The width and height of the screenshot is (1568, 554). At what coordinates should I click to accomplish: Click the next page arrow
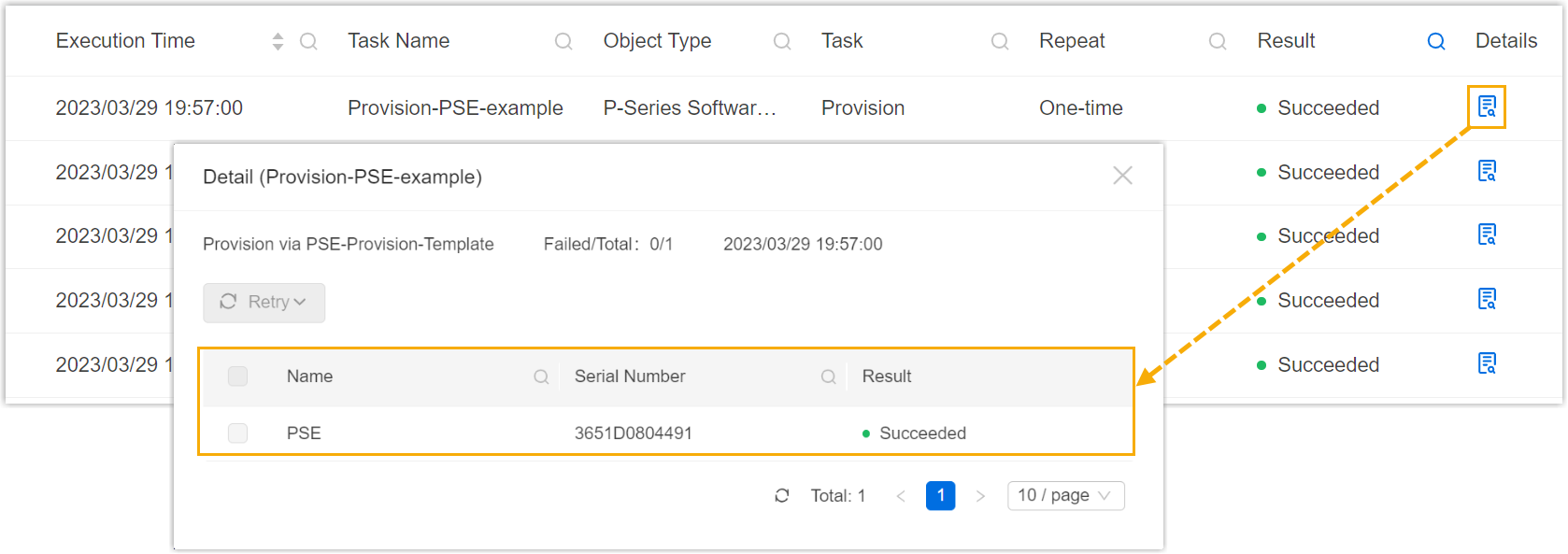(980, 496)
